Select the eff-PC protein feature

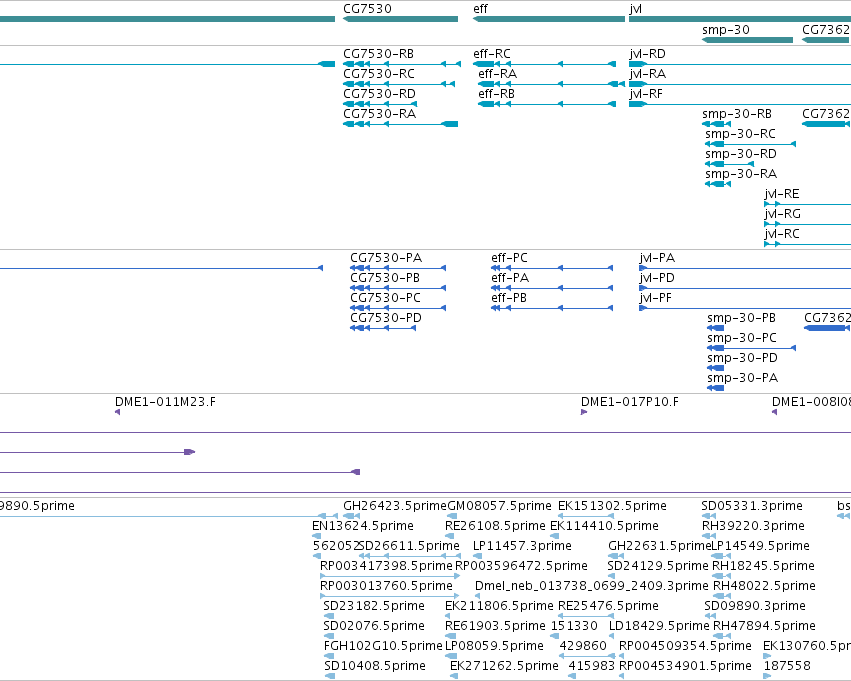click(x=509, y=258)
